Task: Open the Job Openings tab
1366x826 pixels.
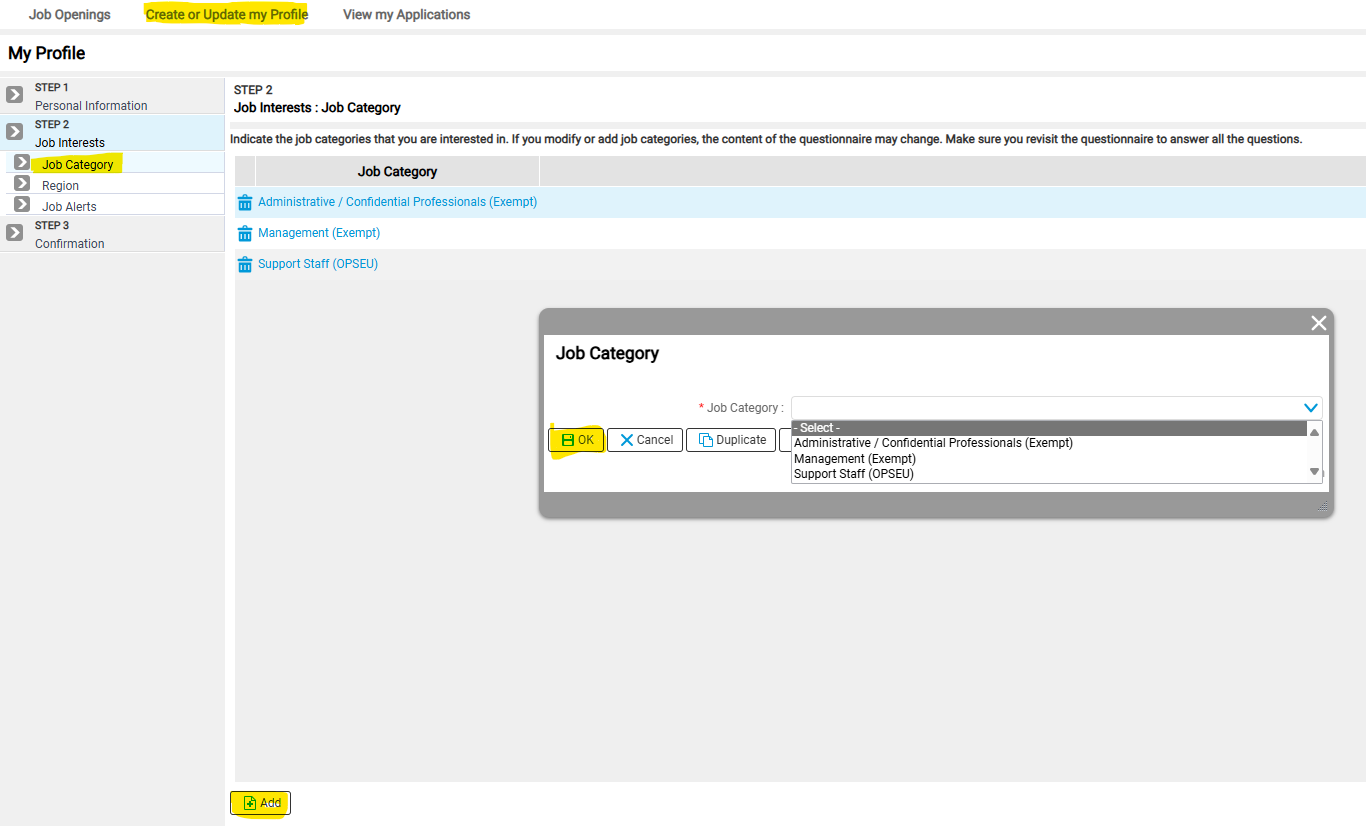Action: (x=70, y=15)
